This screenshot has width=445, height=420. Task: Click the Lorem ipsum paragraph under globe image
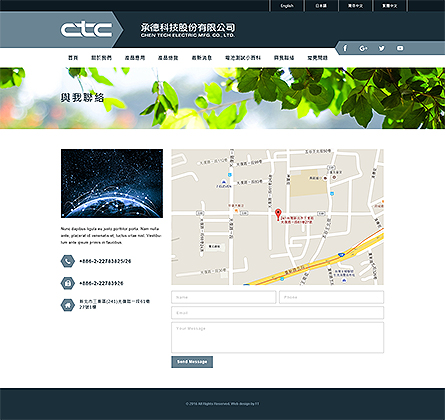(111, 236)
